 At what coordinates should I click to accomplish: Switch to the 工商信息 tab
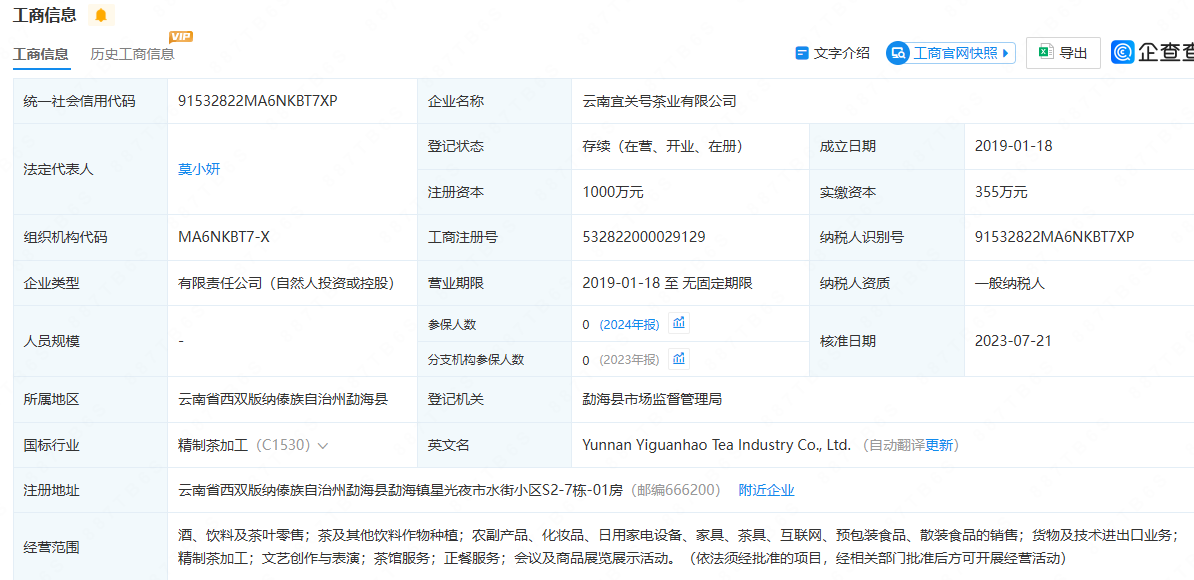(x=41, y=54)
